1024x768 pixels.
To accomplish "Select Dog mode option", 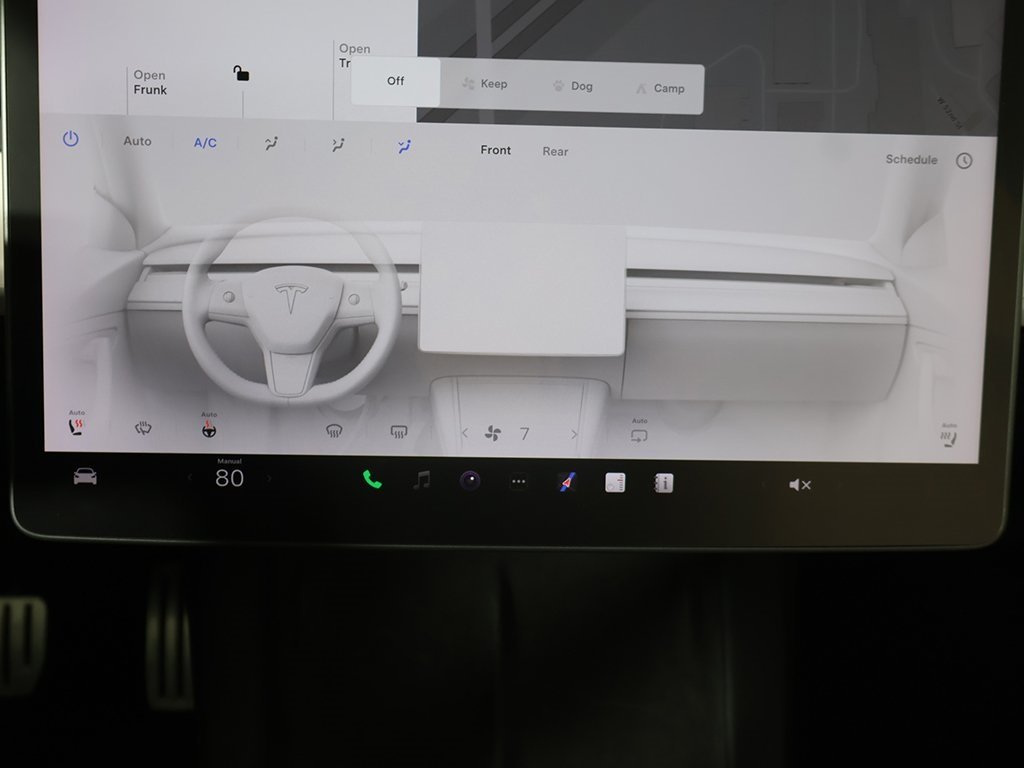I will coord(573,87).
